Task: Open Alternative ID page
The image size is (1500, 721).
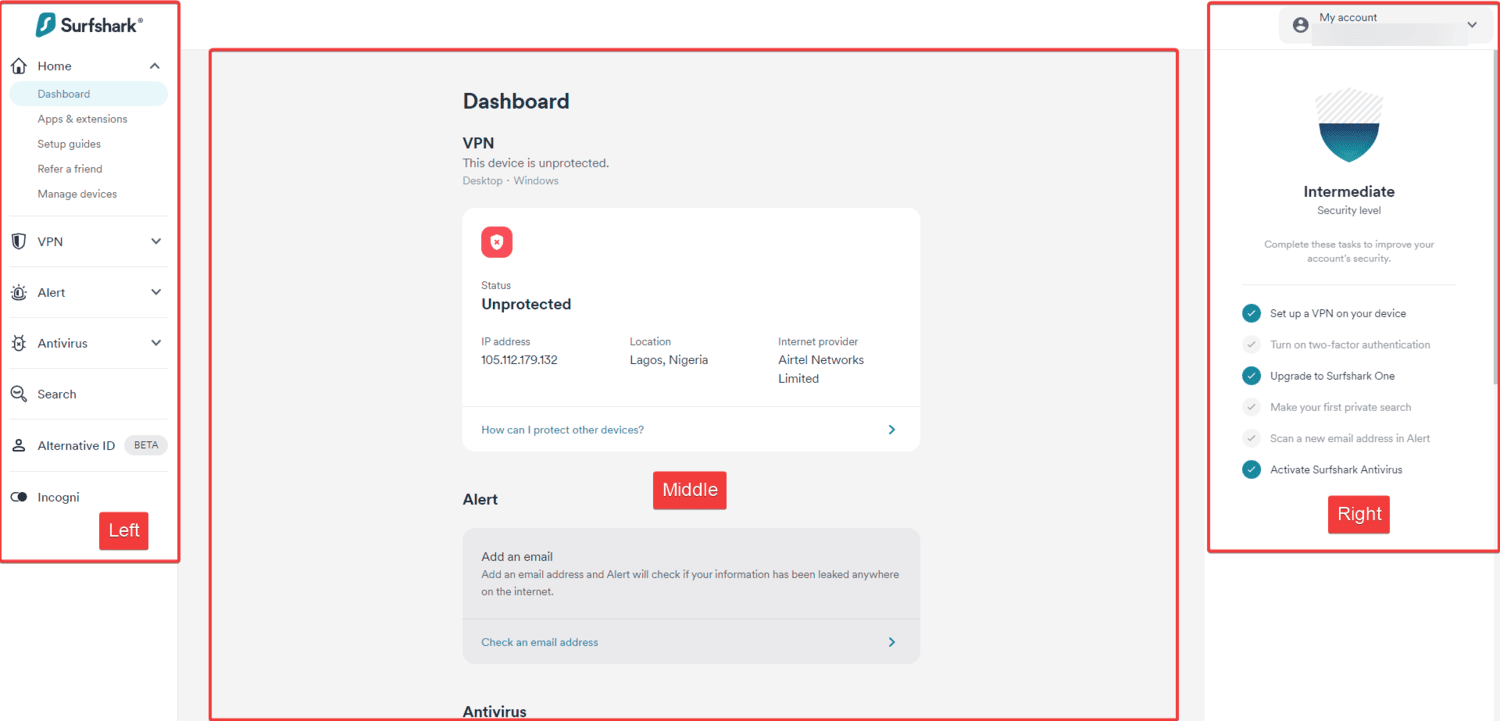Action: (76, 446)
